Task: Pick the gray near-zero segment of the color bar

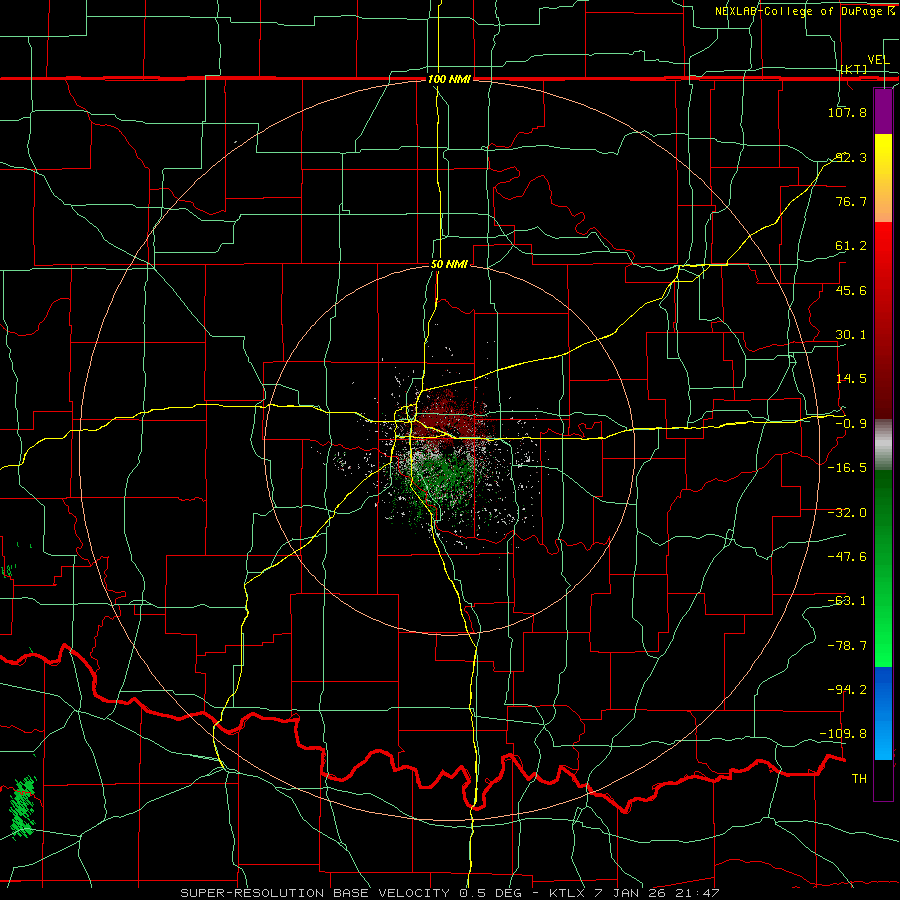Action: tap(883, 445)
